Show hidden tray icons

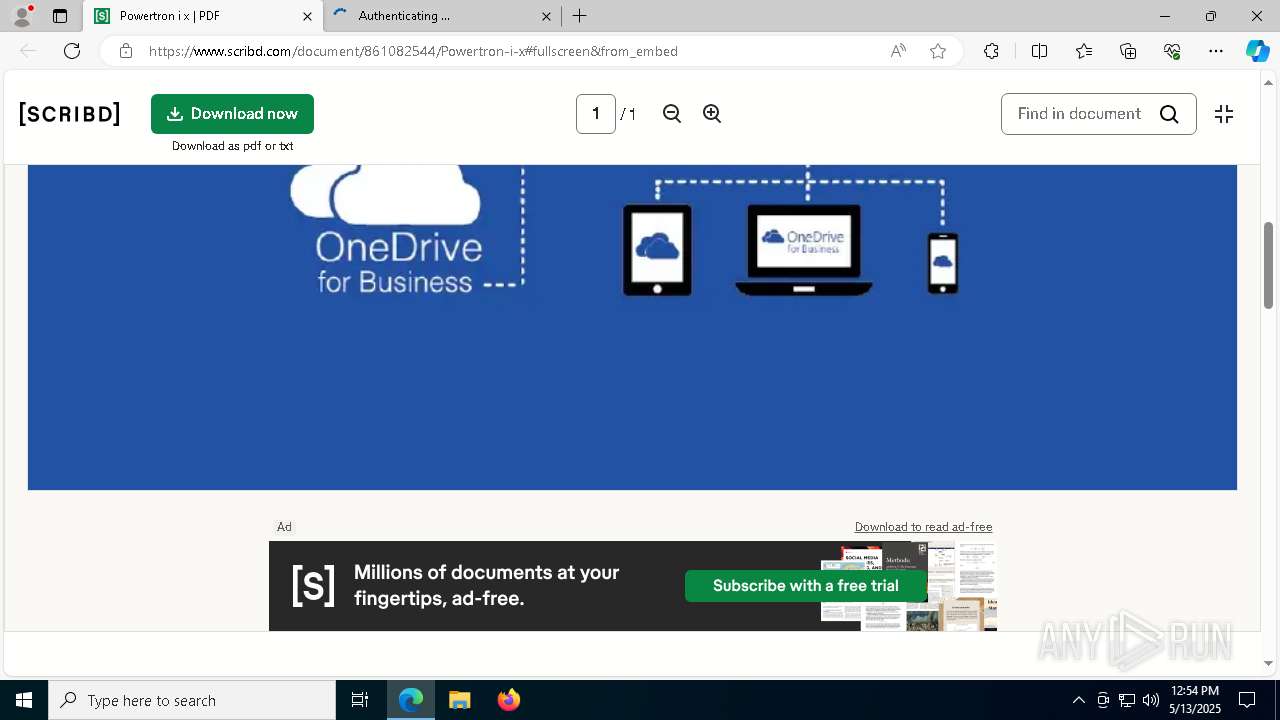(1078, 700)
